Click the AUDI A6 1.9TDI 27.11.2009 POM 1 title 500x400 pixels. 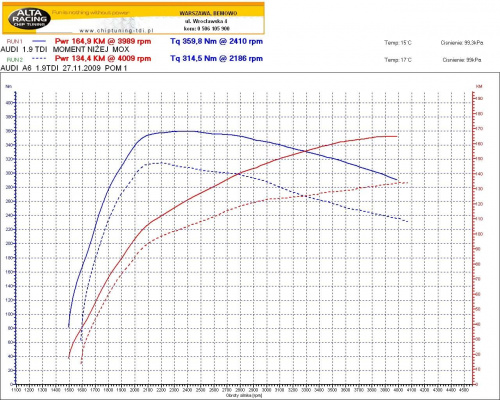(64, 68)
